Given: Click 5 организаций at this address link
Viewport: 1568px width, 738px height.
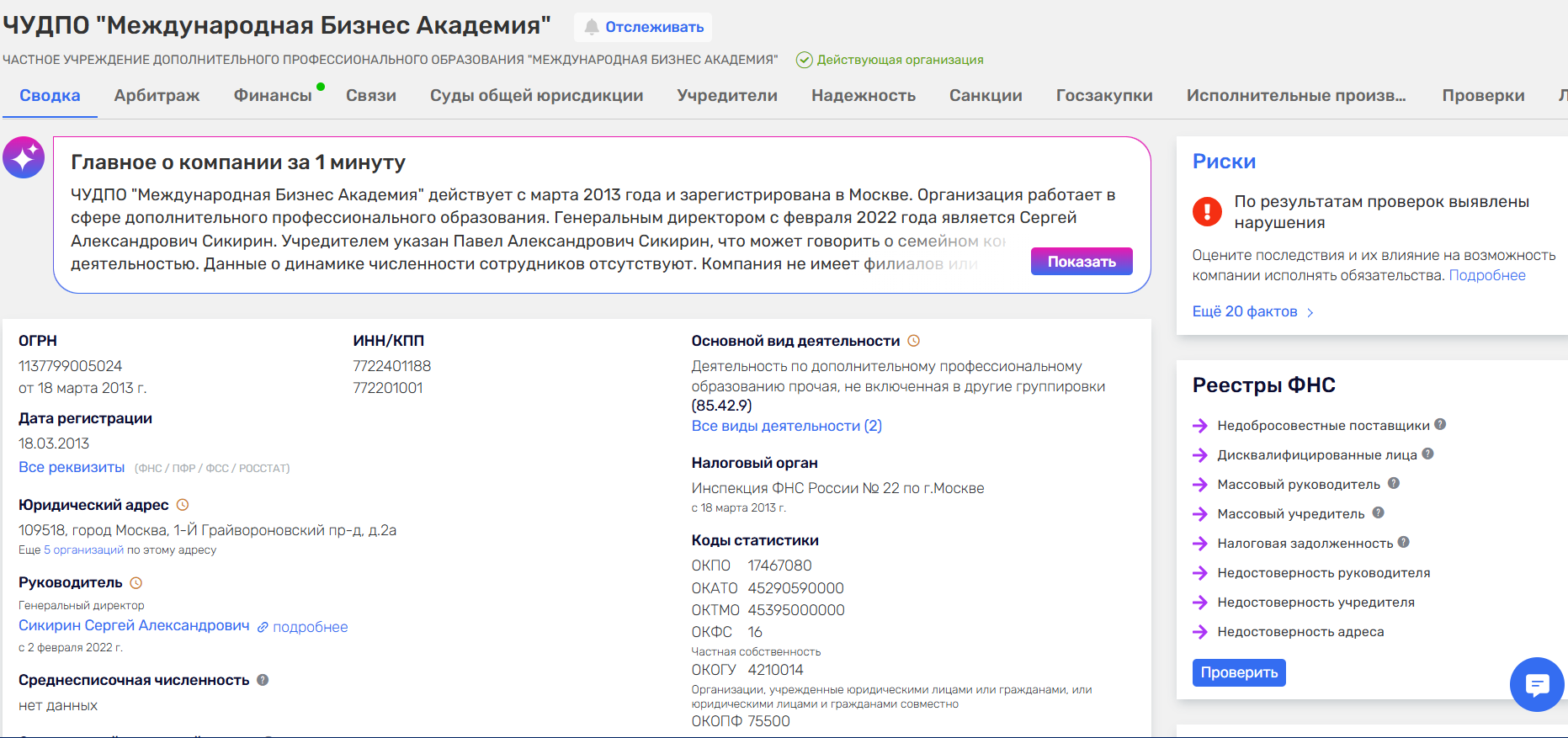Looking at the screenshot, I should tap(83, 550).
